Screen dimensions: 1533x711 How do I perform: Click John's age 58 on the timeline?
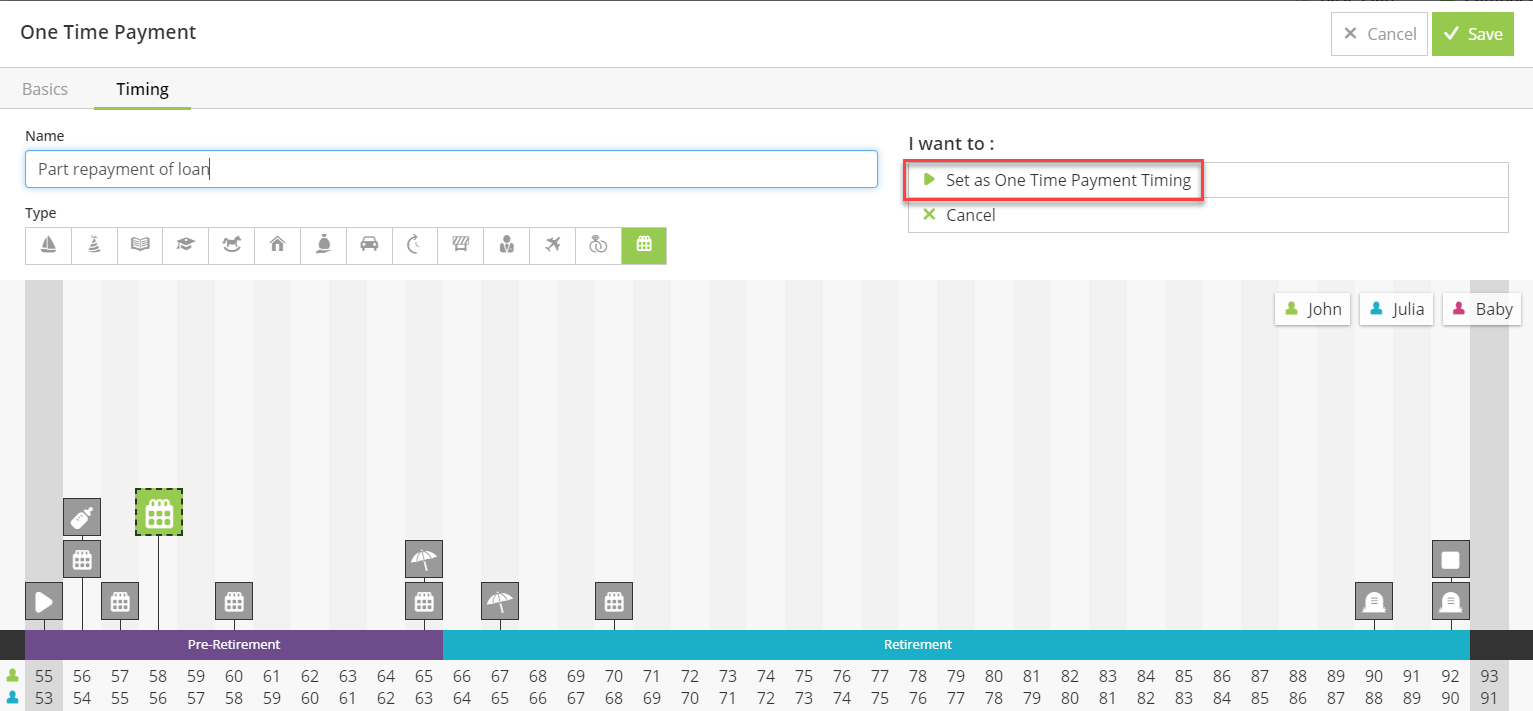point(158,676)
